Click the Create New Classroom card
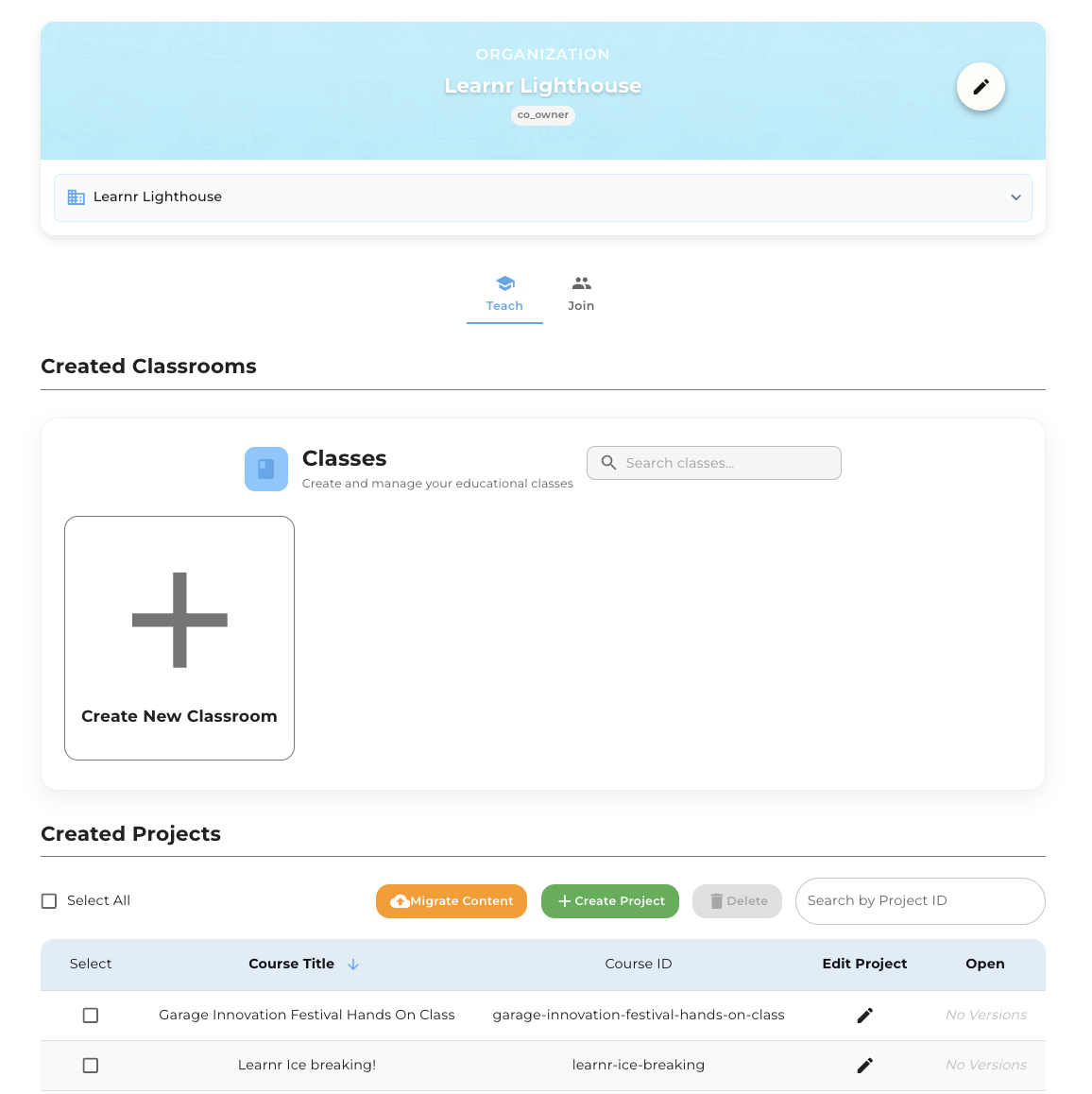This screenshot has height=1094, width=1092. click(179, 638)
